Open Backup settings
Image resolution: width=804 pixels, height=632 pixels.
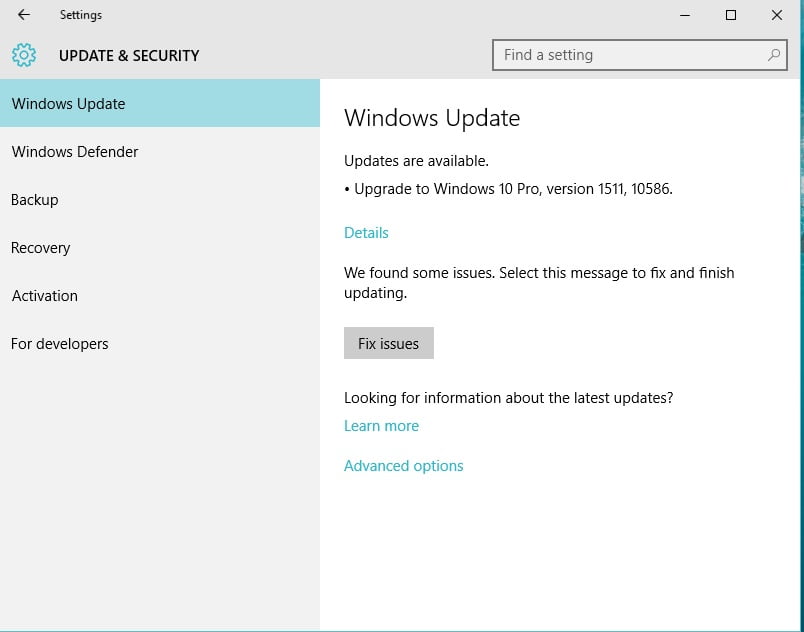tap(34, 199)
